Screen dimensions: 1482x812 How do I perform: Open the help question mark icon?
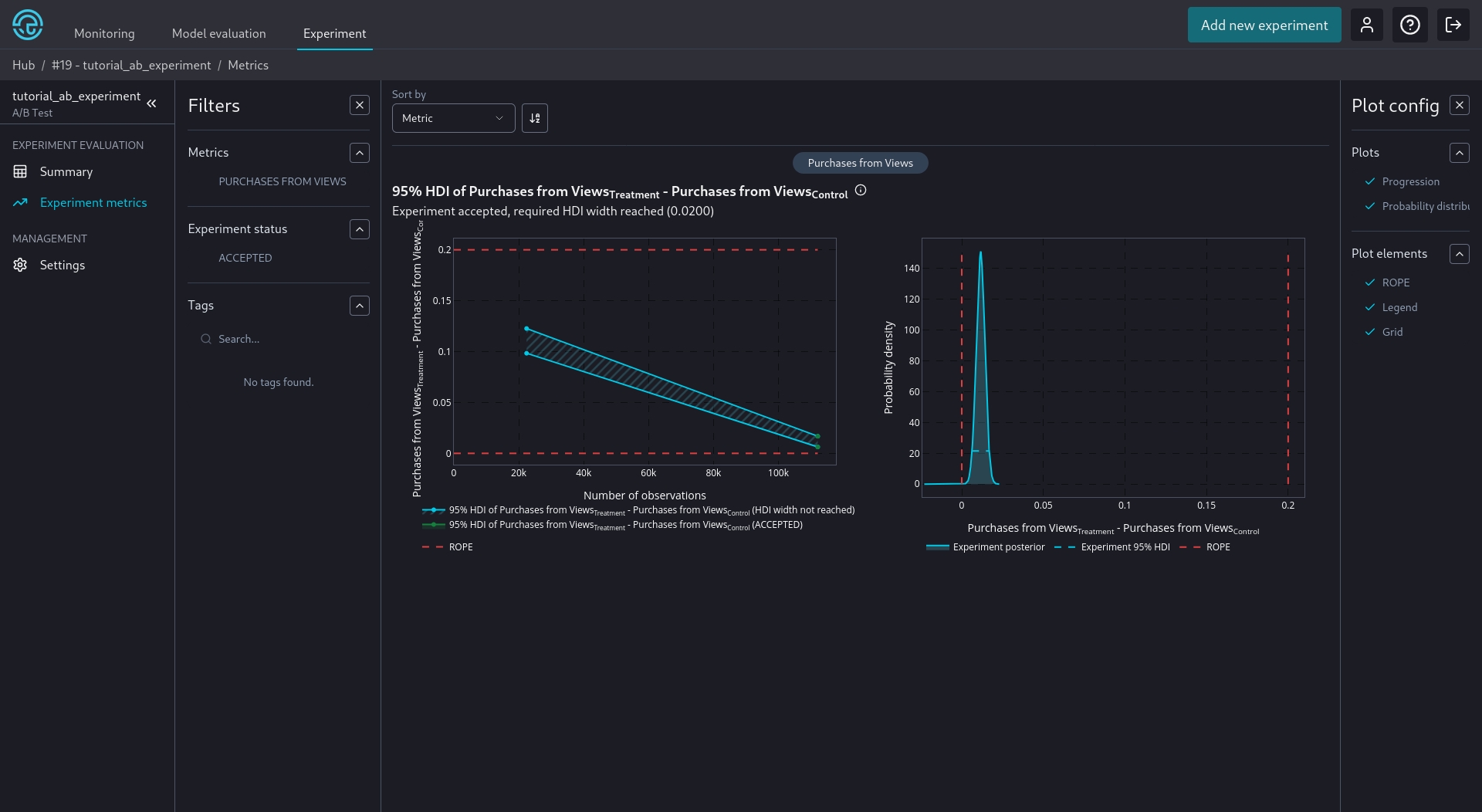1409,25
